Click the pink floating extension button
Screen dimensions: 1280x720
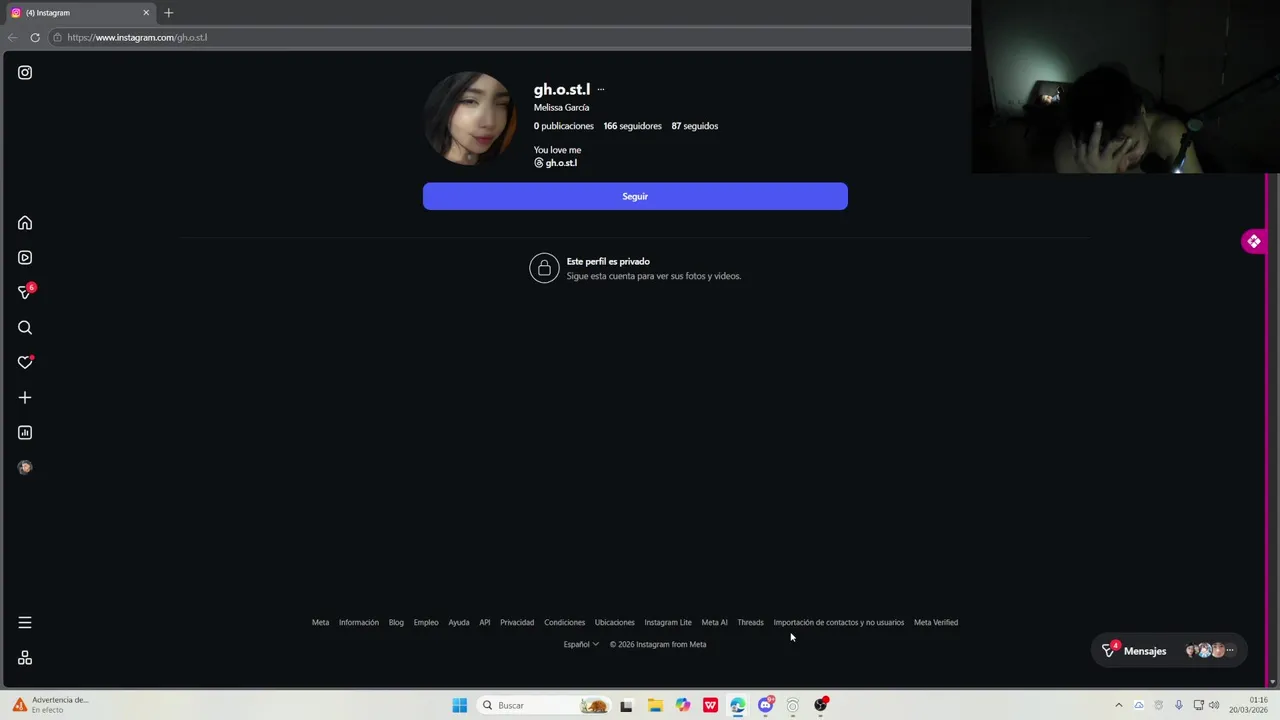pos(1254,241)
